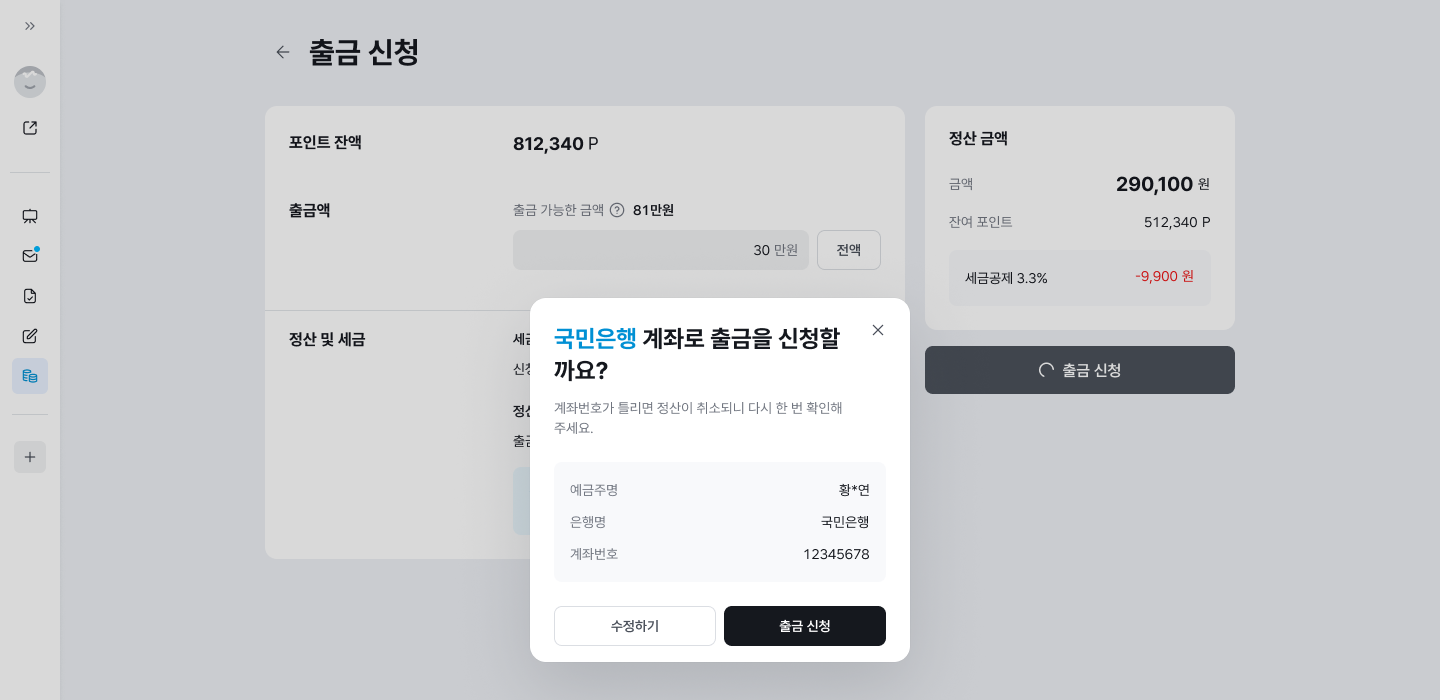Click the 세금공제 3.3% row

[x=1080, y=278]
